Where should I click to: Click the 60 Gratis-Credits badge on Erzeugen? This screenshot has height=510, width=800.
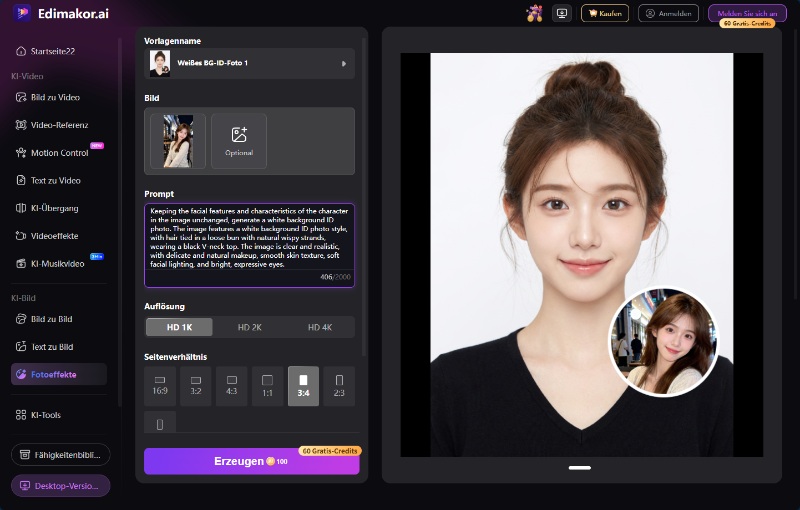click(x=330, y=451)
